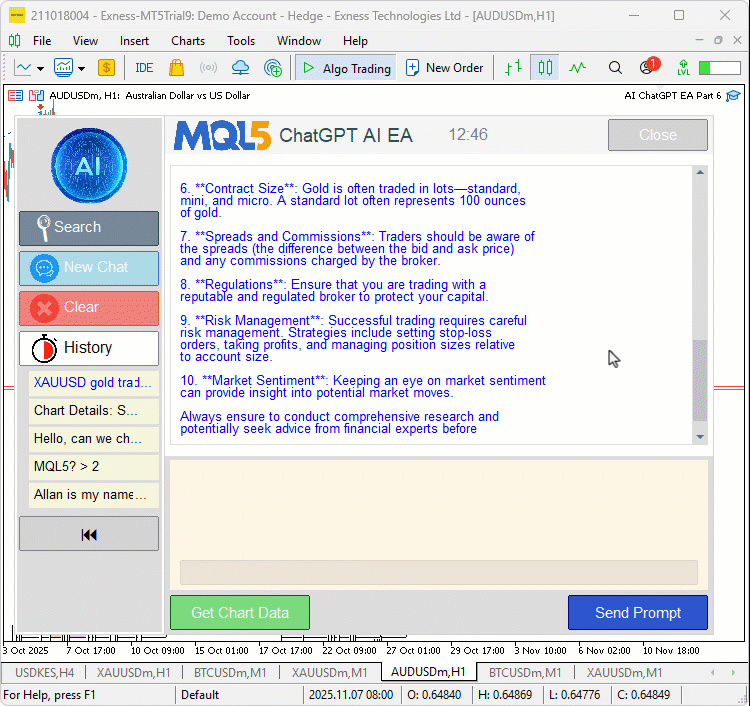Open the Help menu
The height and width of the screenshot is (706, 750).
(x=355, y=41)
